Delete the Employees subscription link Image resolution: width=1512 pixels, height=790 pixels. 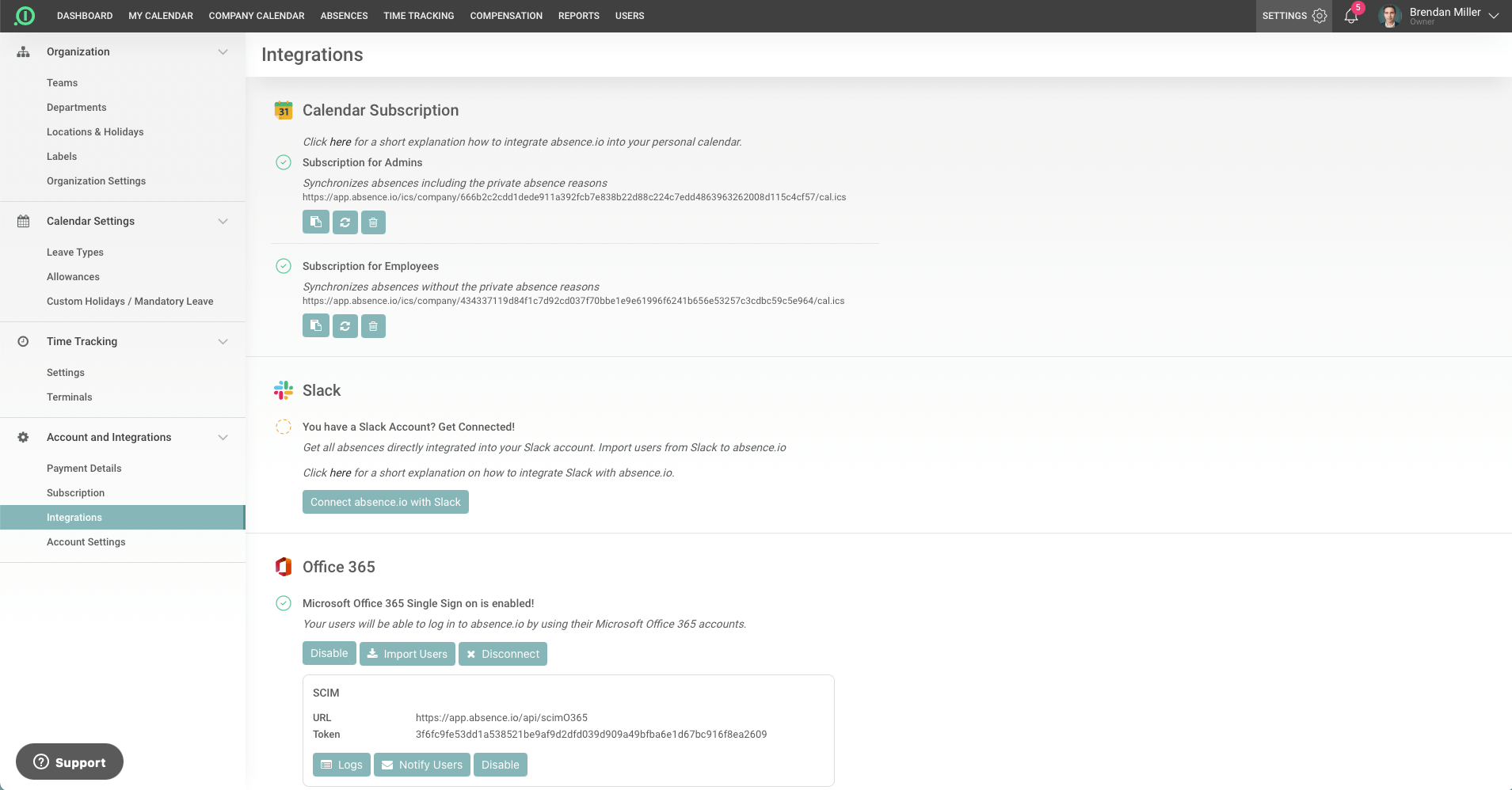coord(373,326)
